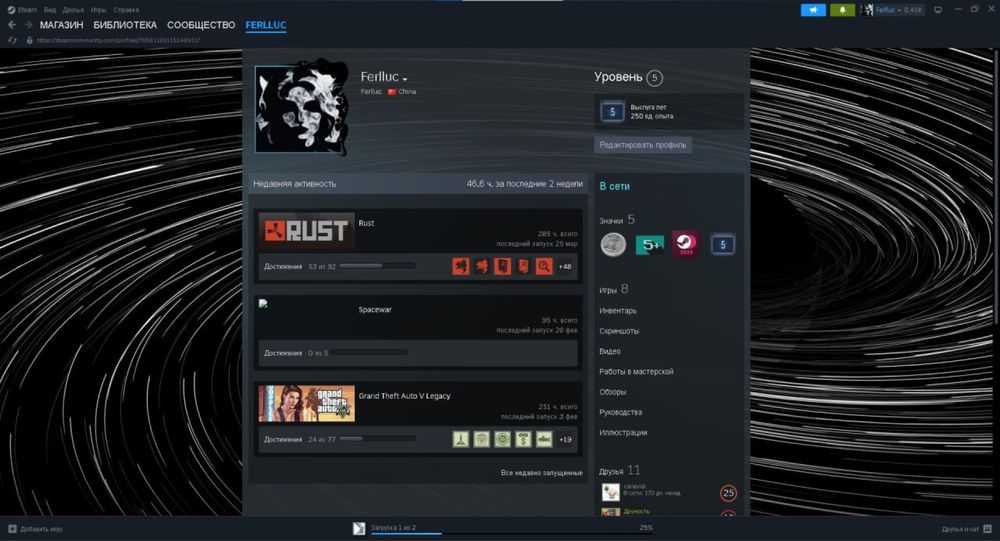1000x541 pixels.
Task: Switch to the FERLLUC tab
Action: point(266,25)
